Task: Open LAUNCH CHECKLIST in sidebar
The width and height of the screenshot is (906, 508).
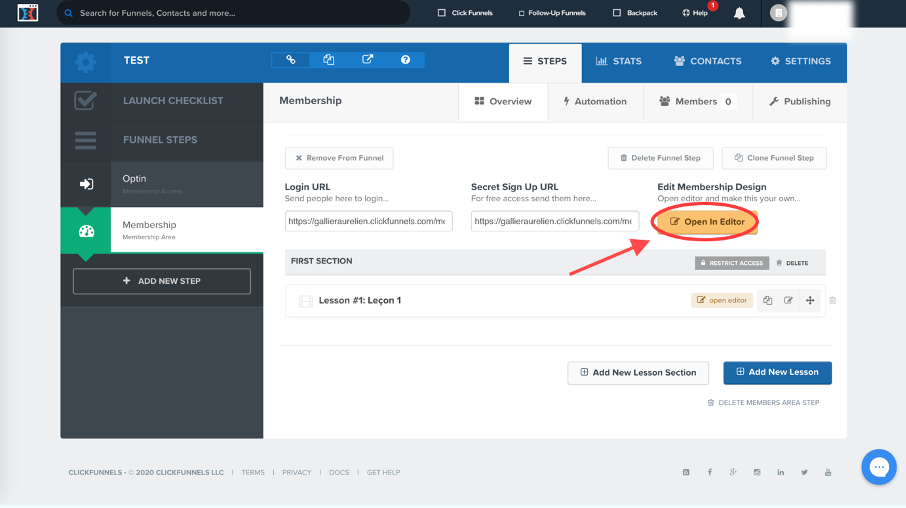Action: (x=162, y=101)
